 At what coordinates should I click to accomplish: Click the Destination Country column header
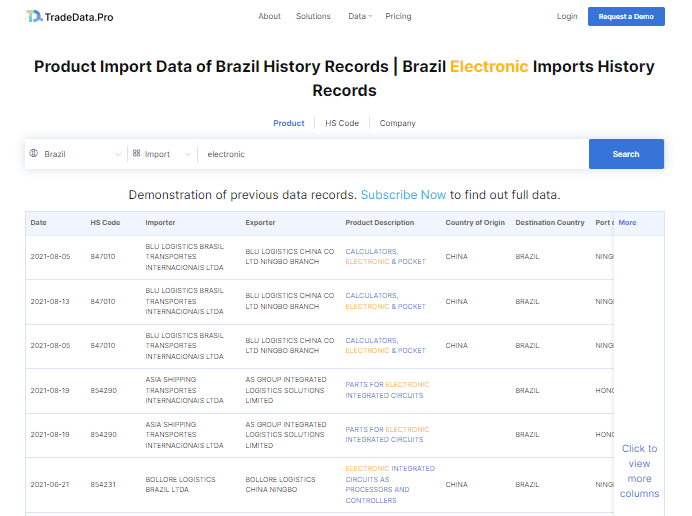point(549,222)
